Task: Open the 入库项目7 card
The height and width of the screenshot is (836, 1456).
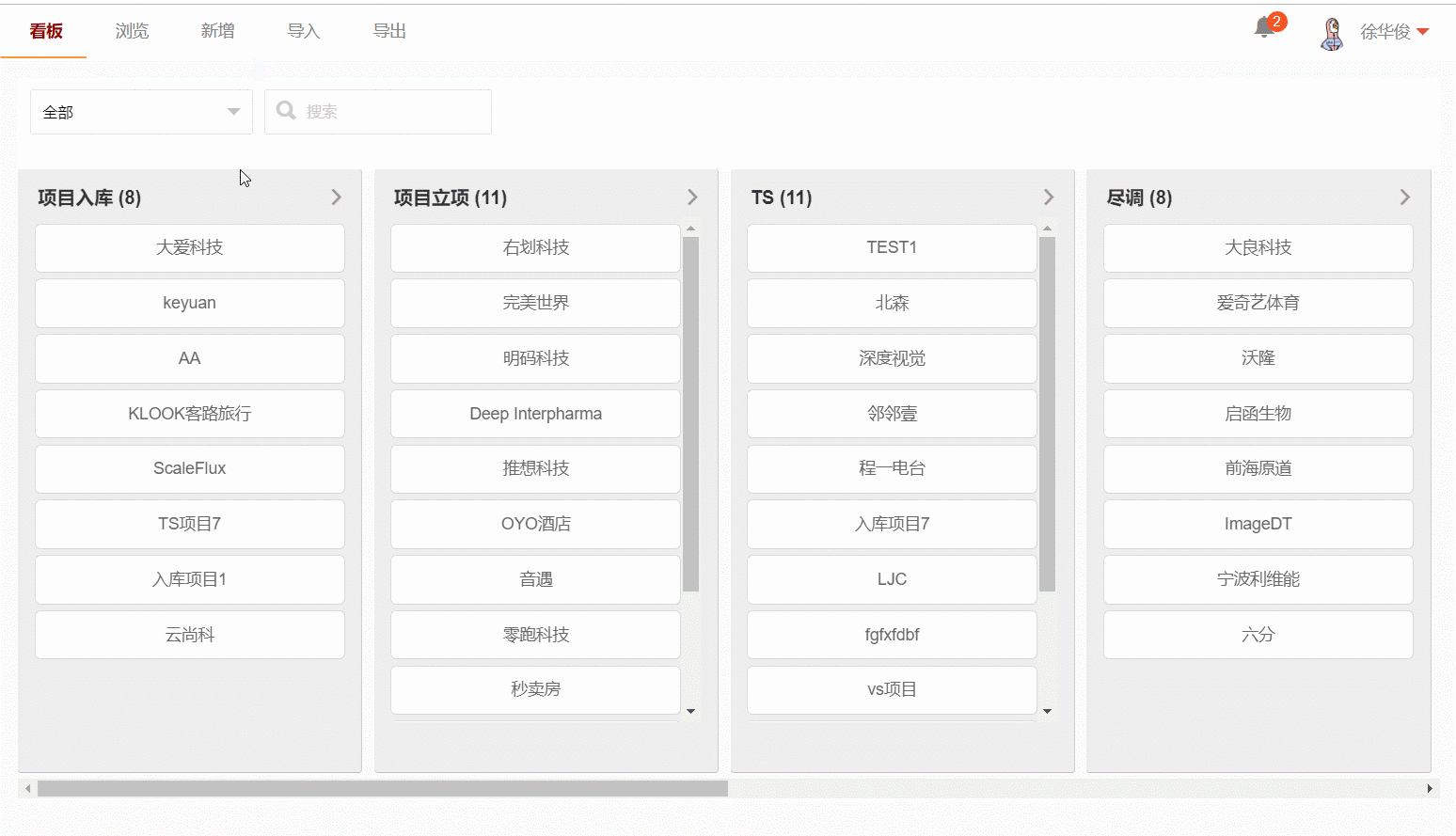Action: (x=892, y=524)
